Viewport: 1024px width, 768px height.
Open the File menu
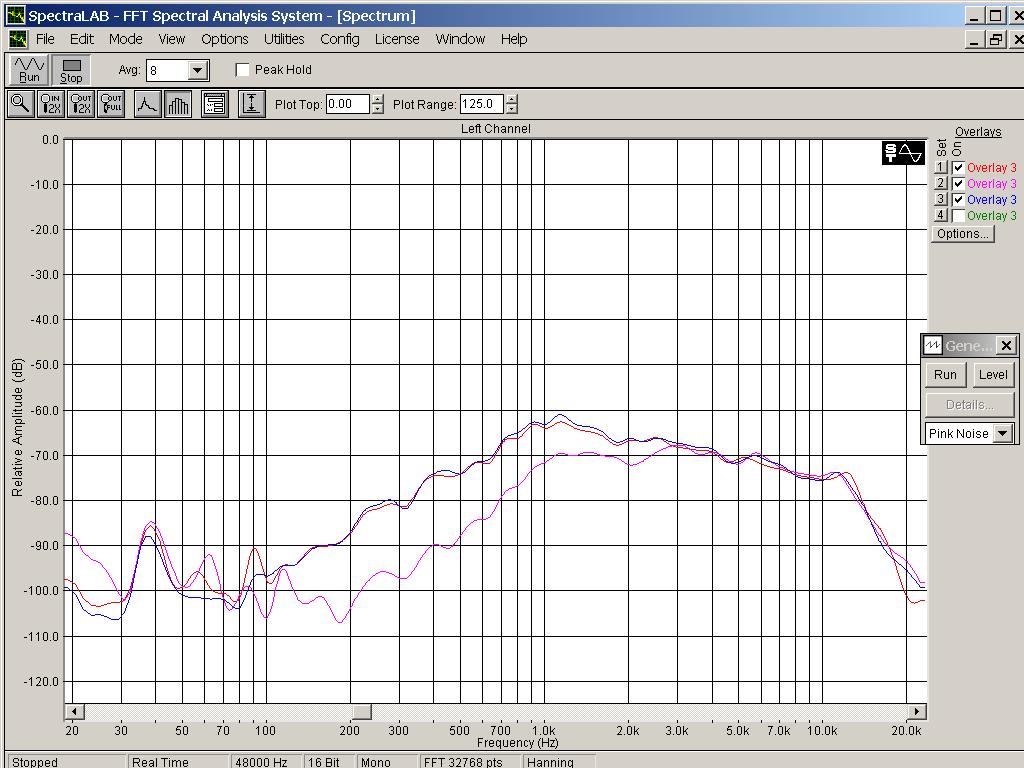coord(45,39)
